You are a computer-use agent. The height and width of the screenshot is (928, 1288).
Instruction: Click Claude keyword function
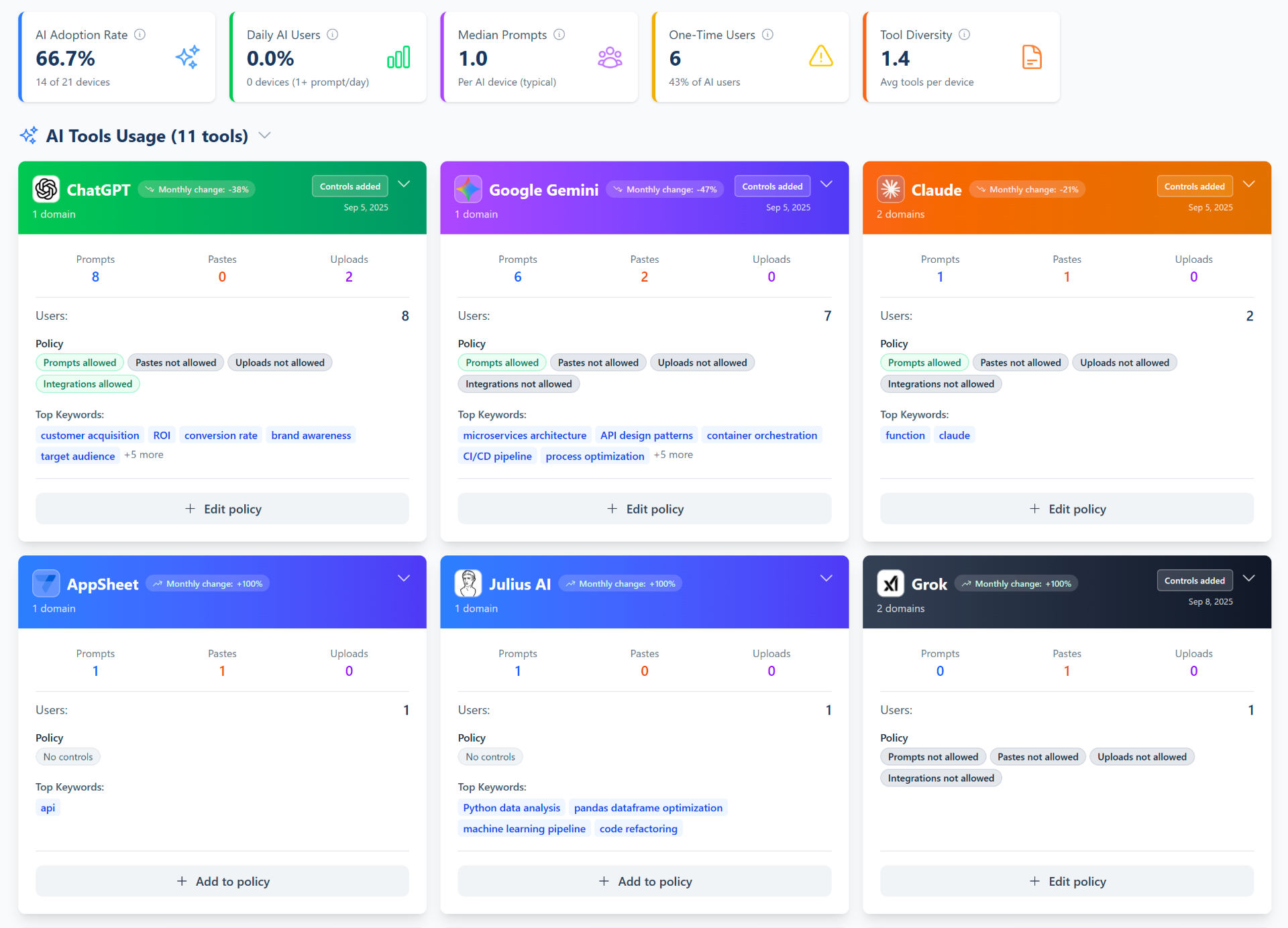[x=905, y=435]
